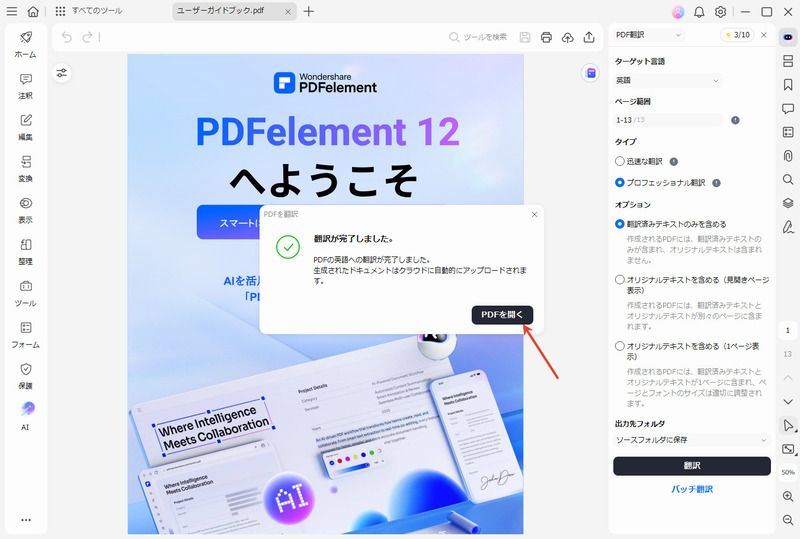The width and height of the screenshot is (800, 539).
Task: Open フォーム form tools
Action: [26, 335]
